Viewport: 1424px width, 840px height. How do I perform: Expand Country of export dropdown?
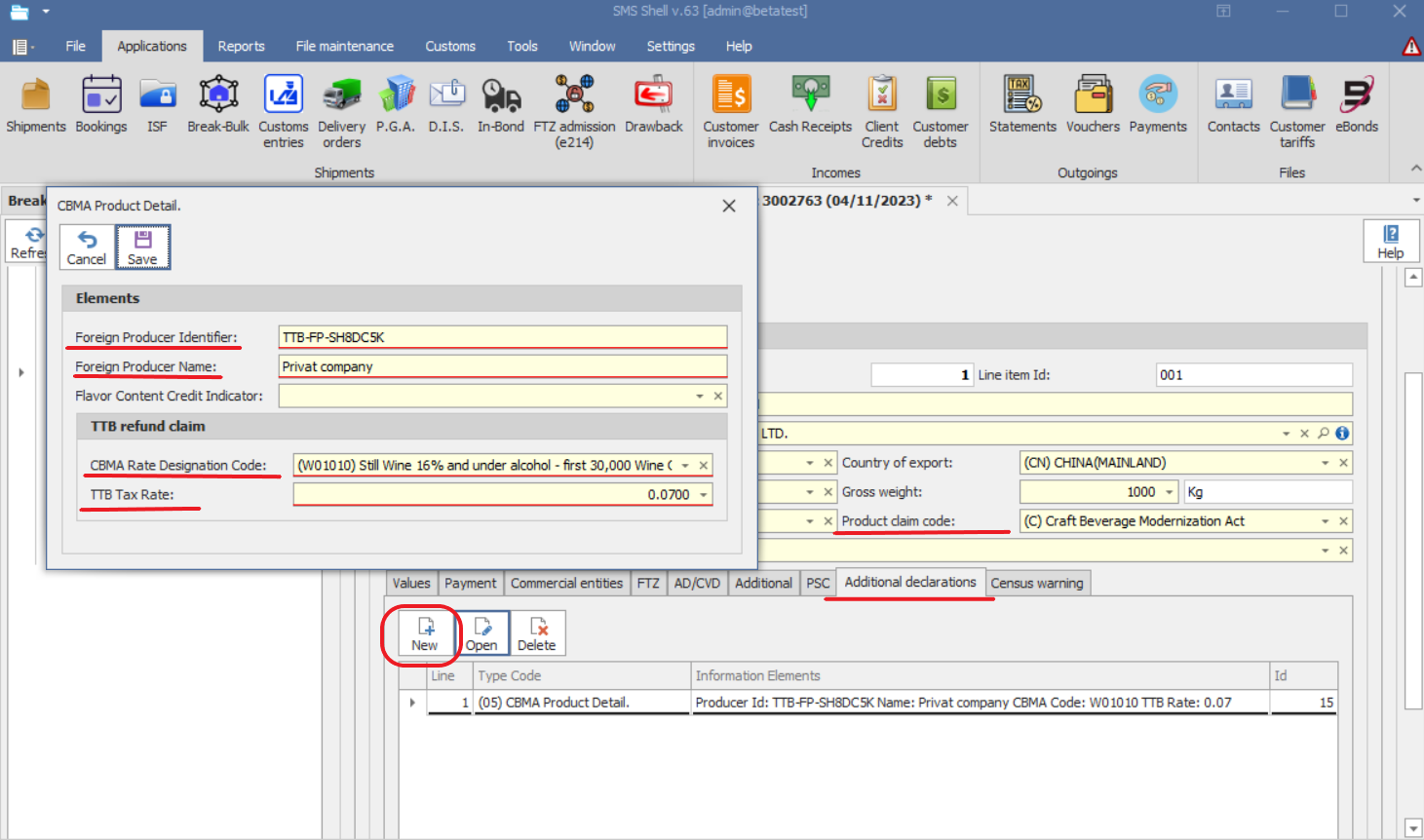[x=1326, y=463]
